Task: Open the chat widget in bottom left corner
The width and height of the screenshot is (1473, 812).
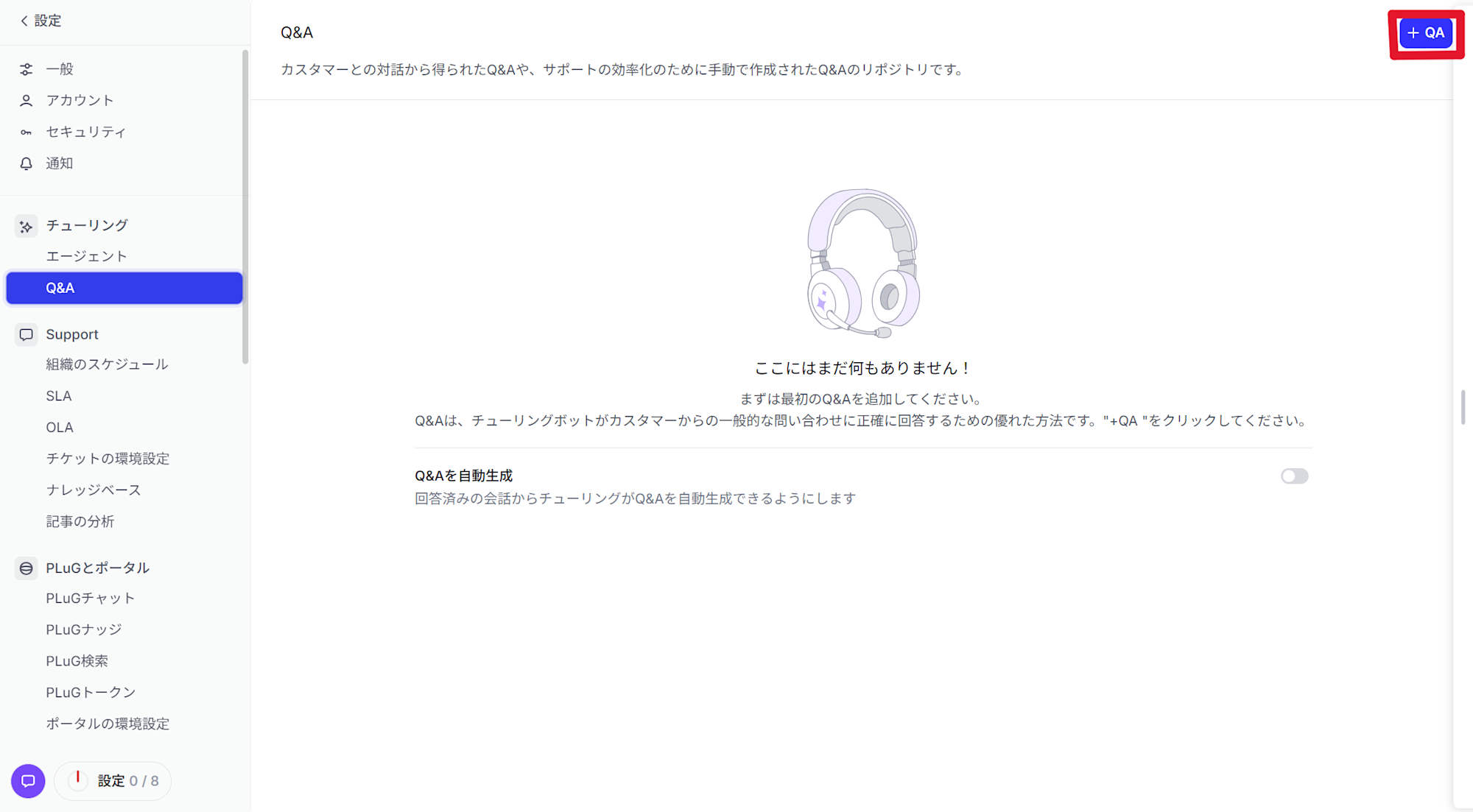Action: pyautogui.click(x=28, y=781)
